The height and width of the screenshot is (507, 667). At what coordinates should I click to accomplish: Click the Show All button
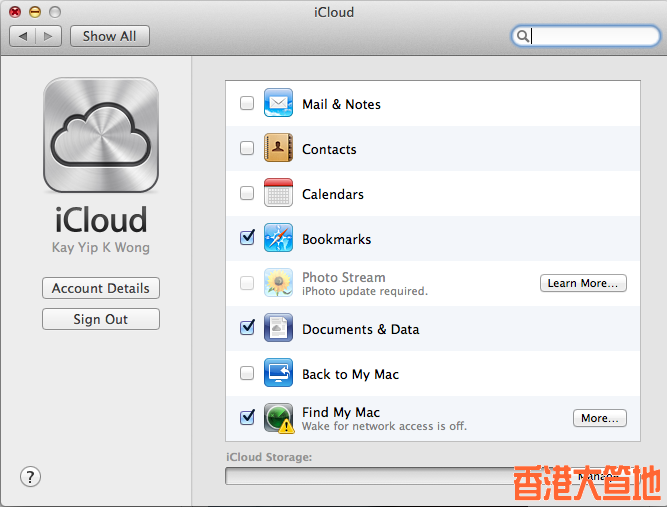click(110, 36)
